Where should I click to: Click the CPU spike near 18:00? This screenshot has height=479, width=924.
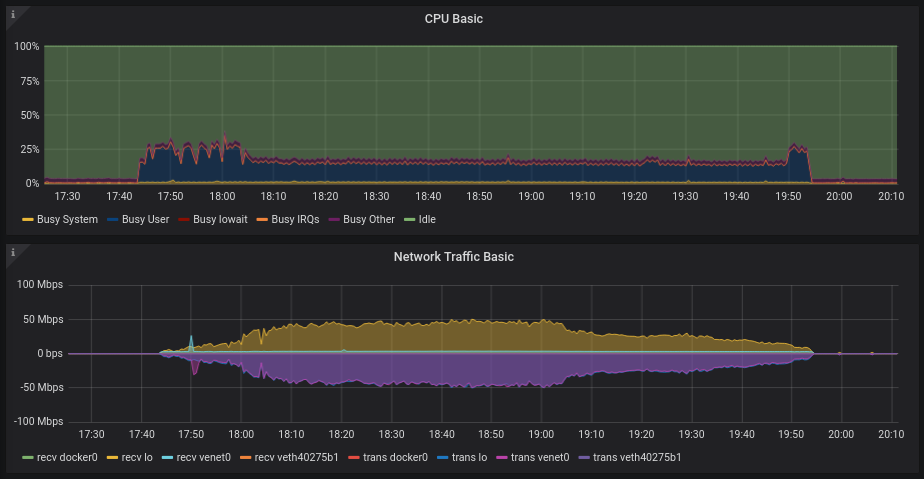[x=224, y=136]
